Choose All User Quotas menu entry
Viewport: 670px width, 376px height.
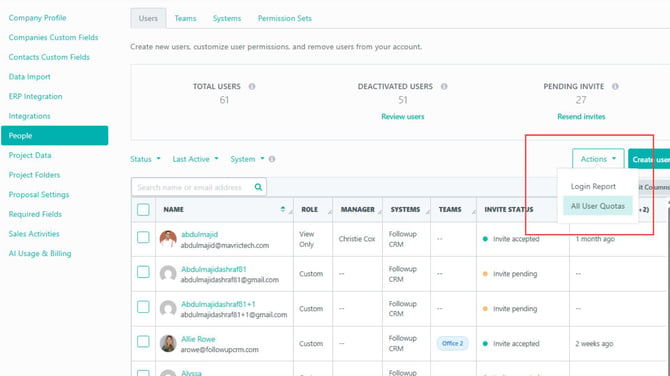pyautogui.click(x=597, y=206)
